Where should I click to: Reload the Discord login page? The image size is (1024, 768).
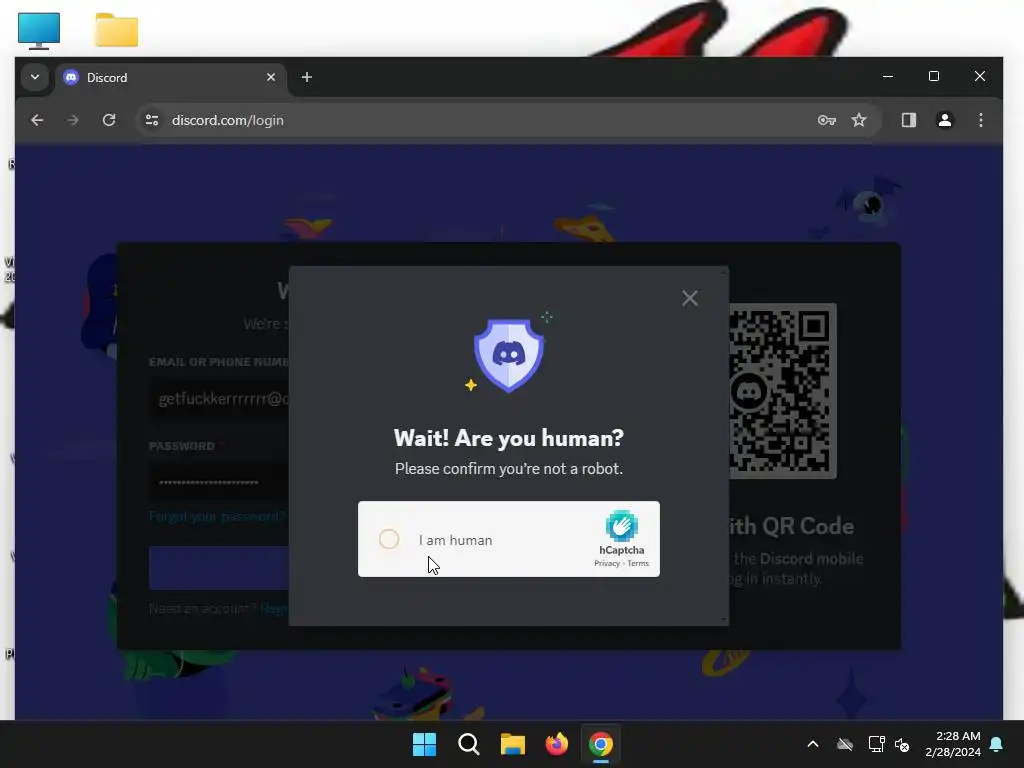(x=109, y=120)
